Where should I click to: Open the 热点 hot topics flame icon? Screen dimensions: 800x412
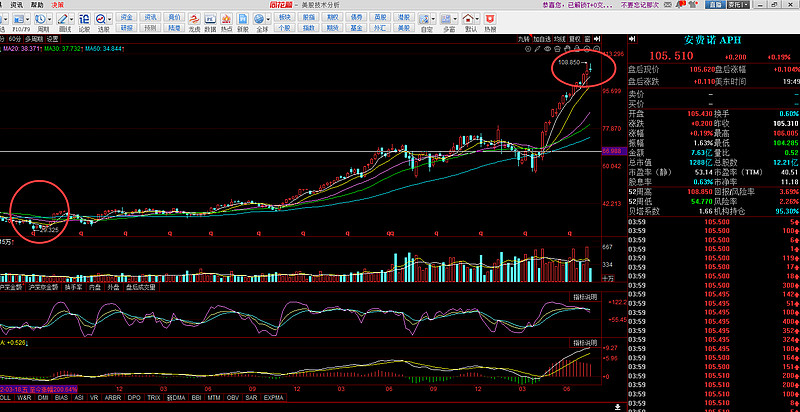tap(226, 19)
